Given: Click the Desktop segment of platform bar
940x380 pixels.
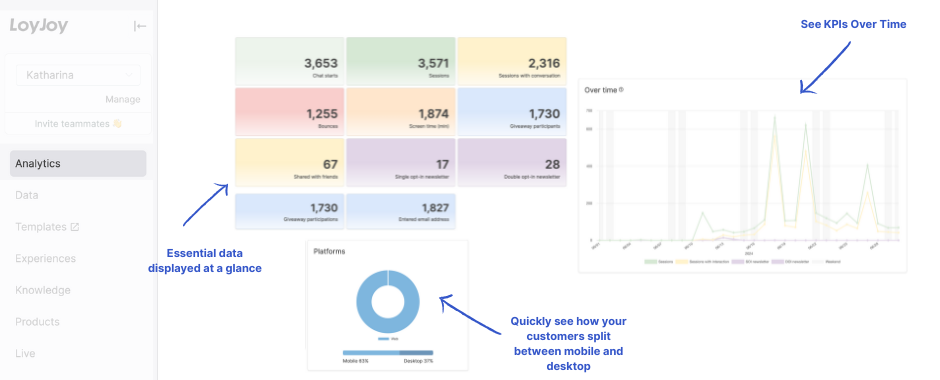Looking at the screenshot, I should (417, 353).
